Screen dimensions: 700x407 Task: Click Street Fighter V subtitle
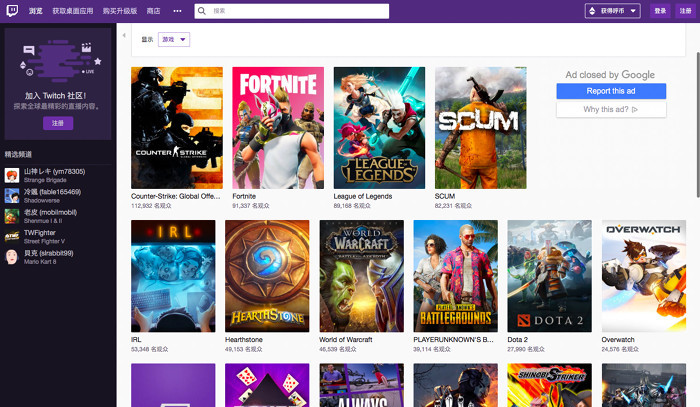coord(44,241)
